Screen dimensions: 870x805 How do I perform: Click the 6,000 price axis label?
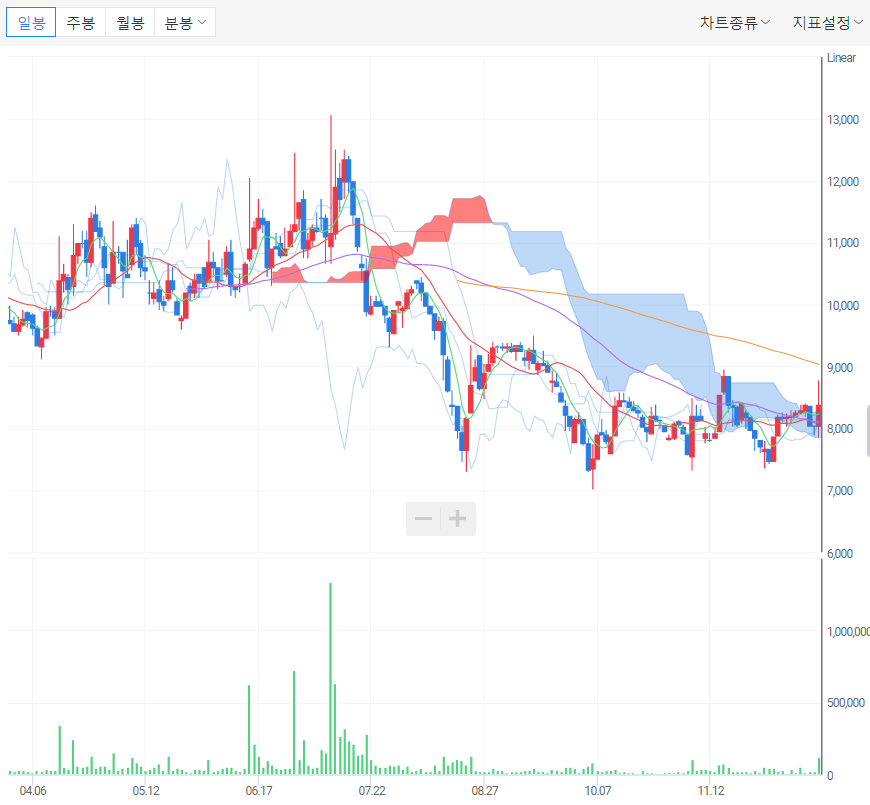click(x=840, y=554)
